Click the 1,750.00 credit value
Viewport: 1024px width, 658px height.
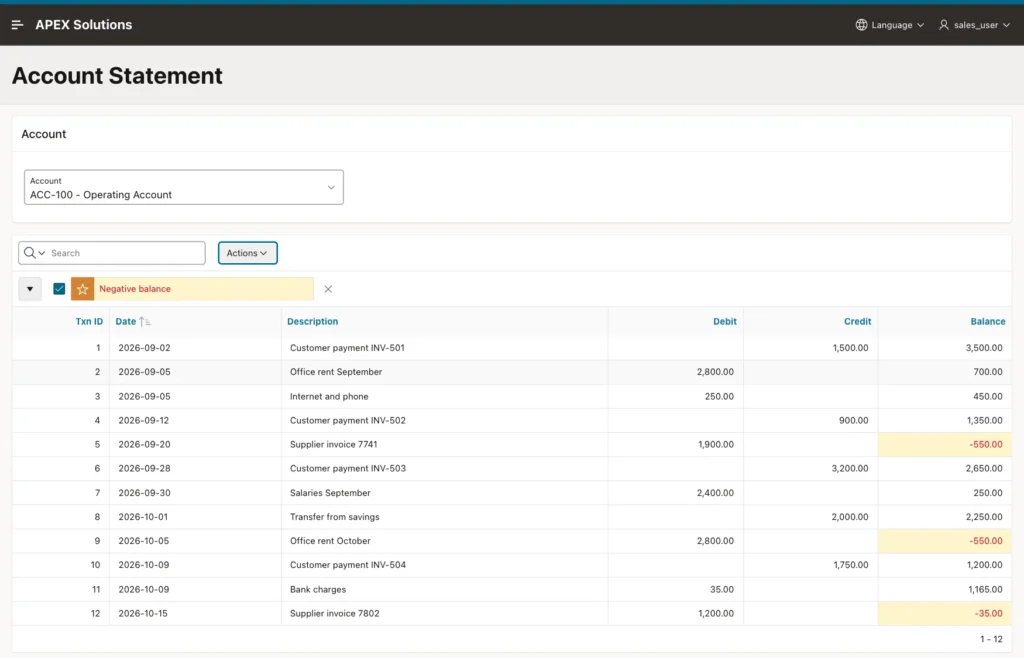point(851,565)
